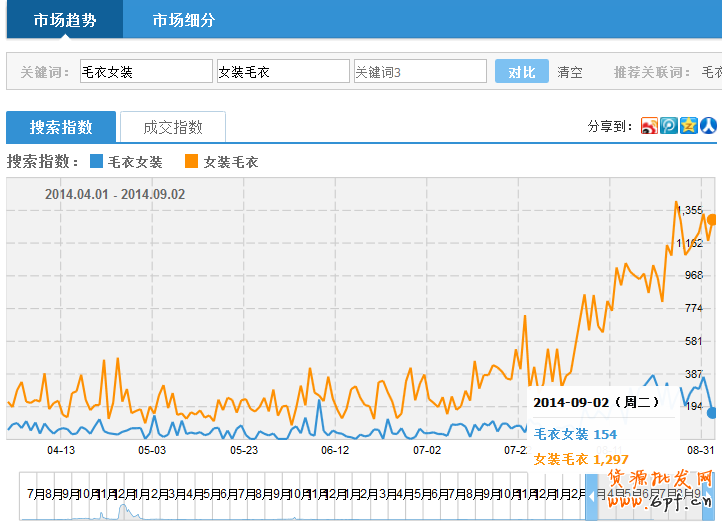Viewport: 722px width, 523px height.
Task: Click the blue data point at chart end
Action: [712, 412]
